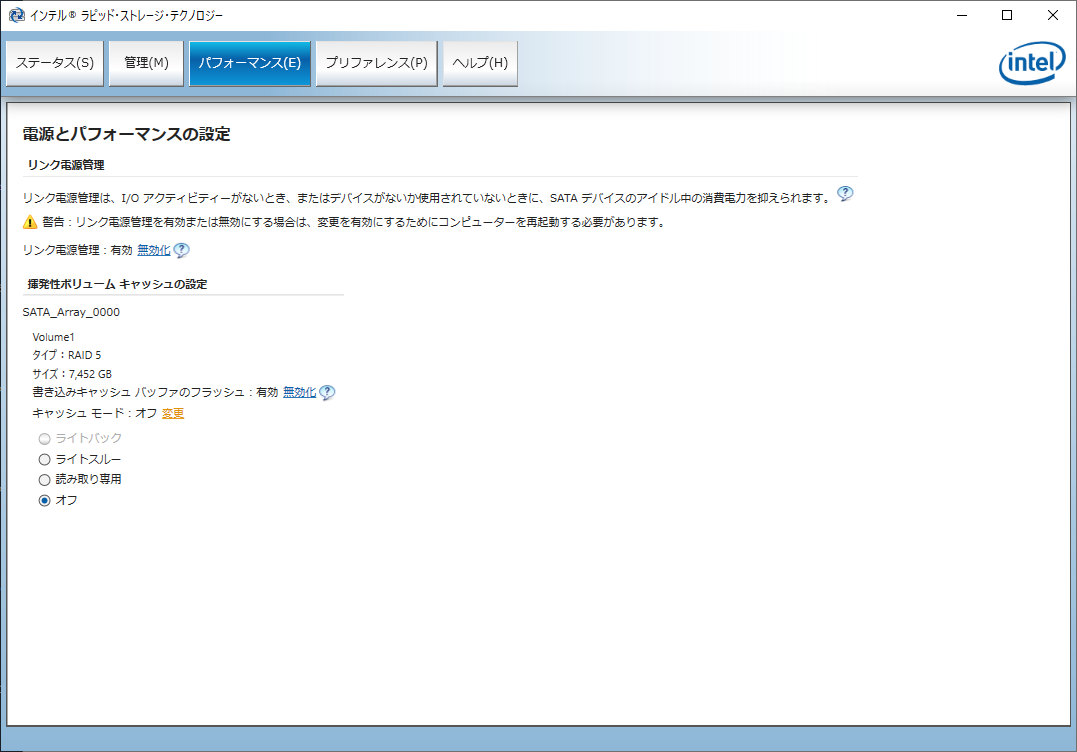Click the サイズ：7,452 GB text
1077x752 pixels.
(72, 374)
